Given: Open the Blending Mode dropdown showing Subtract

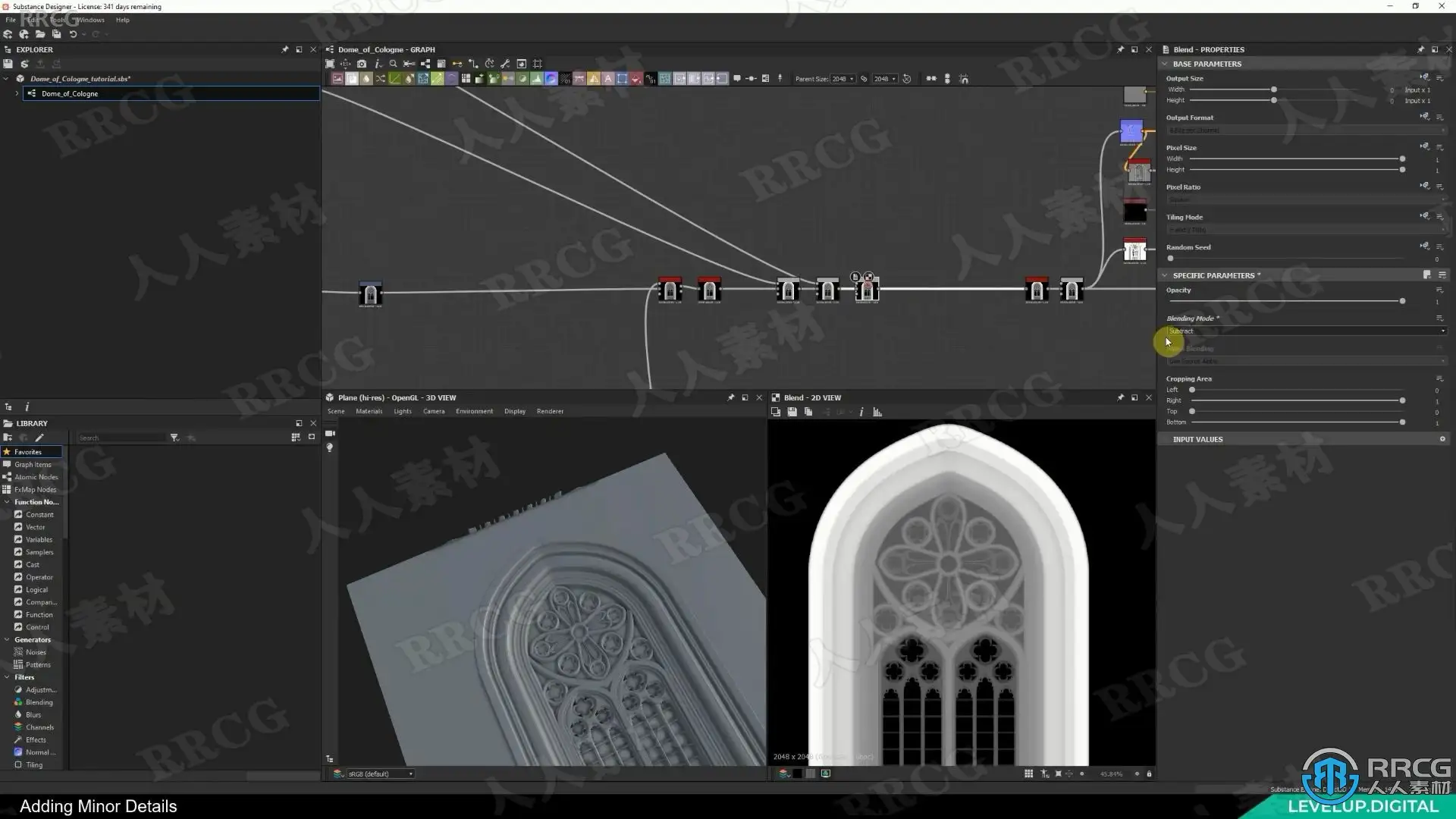Looking at the screenshot, I should pyautogui.click(x=1306, y=331).
